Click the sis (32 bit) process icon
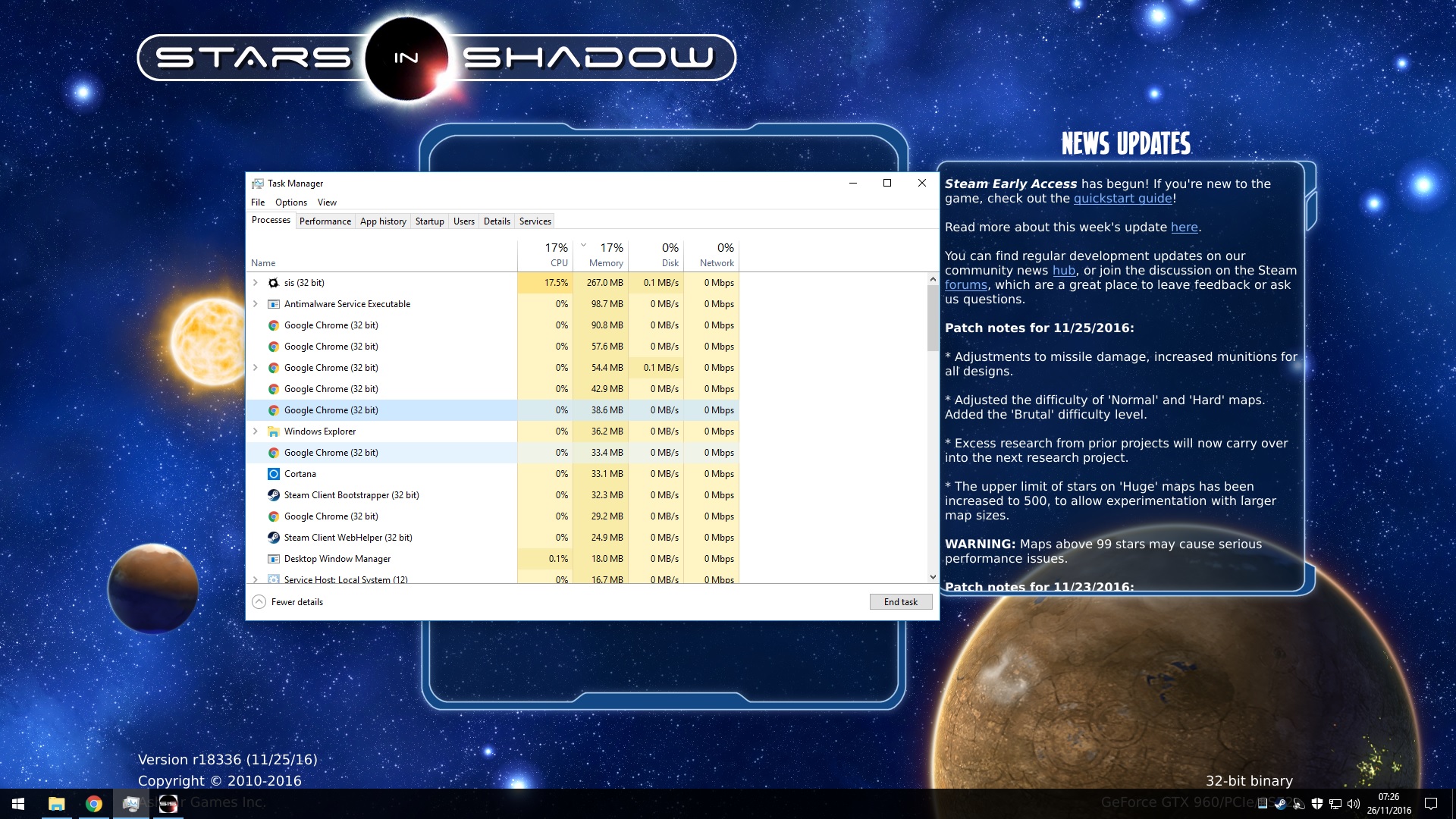Viewport: 1456px width, 819px height. click(x=274, y=283)
